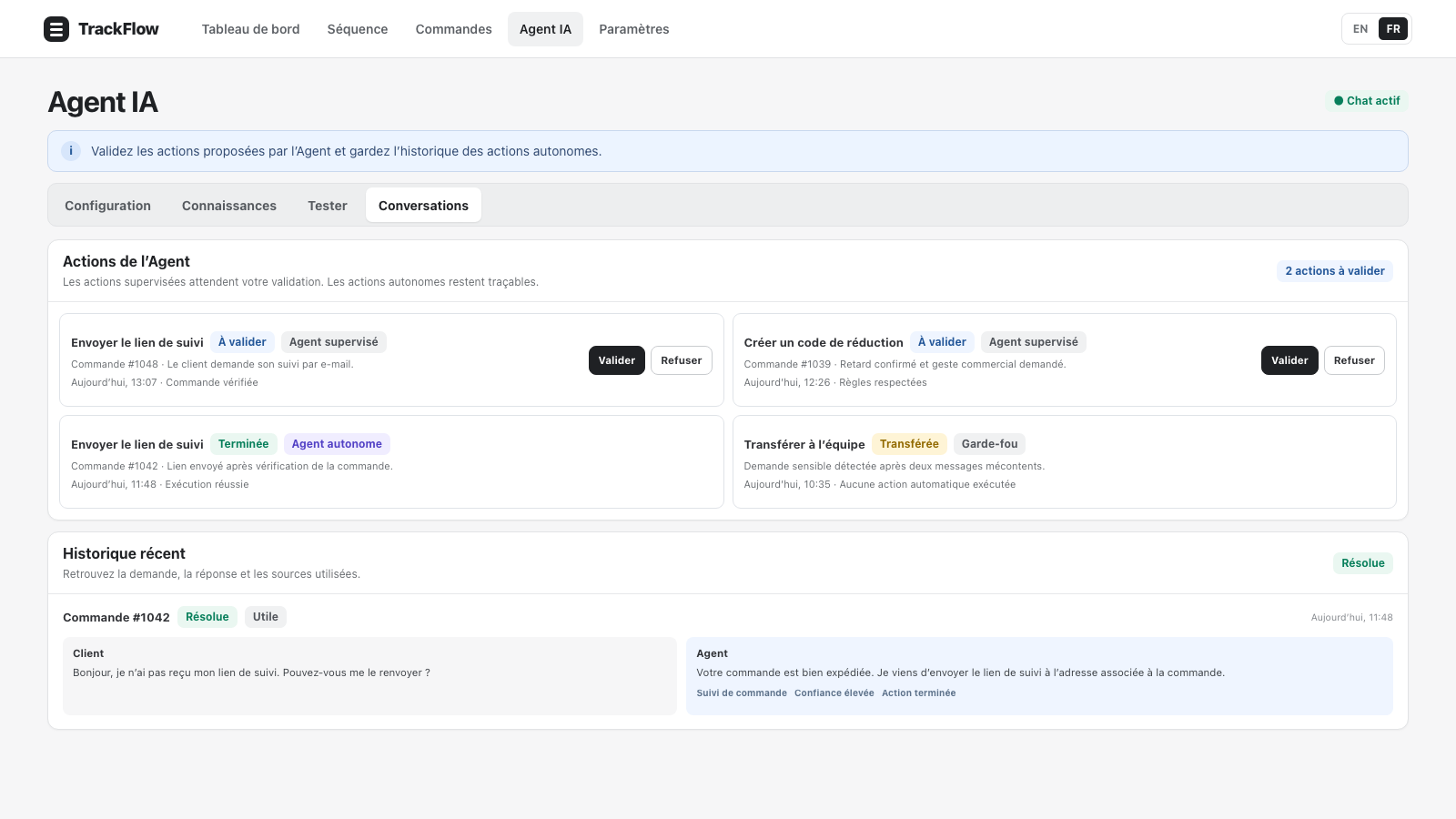Click "Envoyer le lien de suivi" title on the À valider card
1456x819 pixels.
click(137, 343)
